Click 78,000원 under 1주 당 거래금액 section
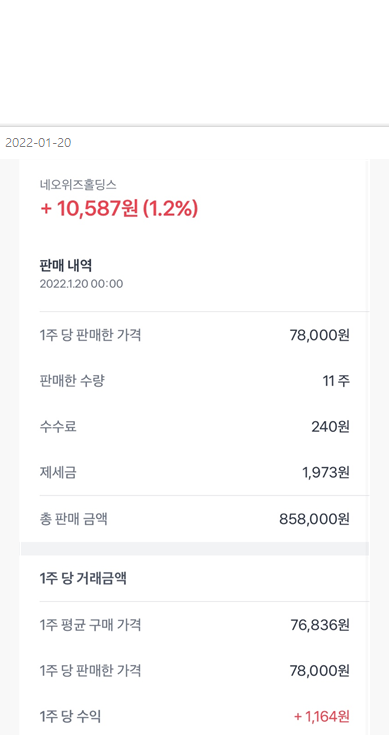 click(x=320, y=671)
